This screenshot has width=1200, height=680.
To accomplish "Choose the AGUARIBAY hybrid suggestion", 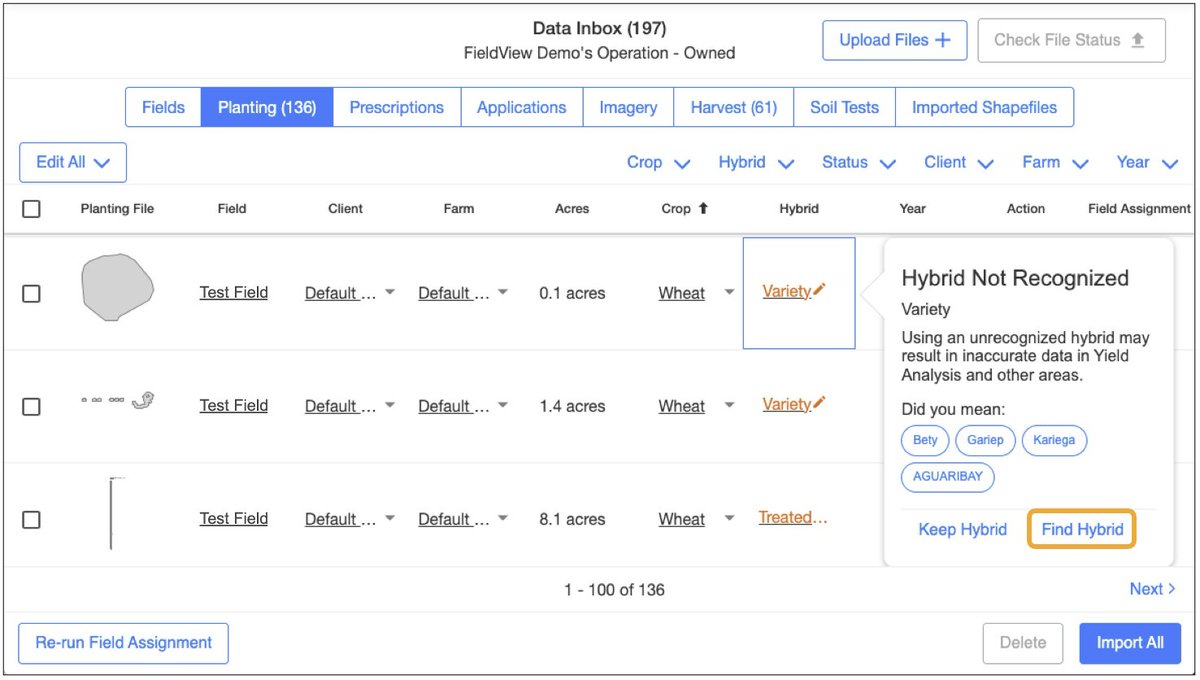I will click(947, 477).
